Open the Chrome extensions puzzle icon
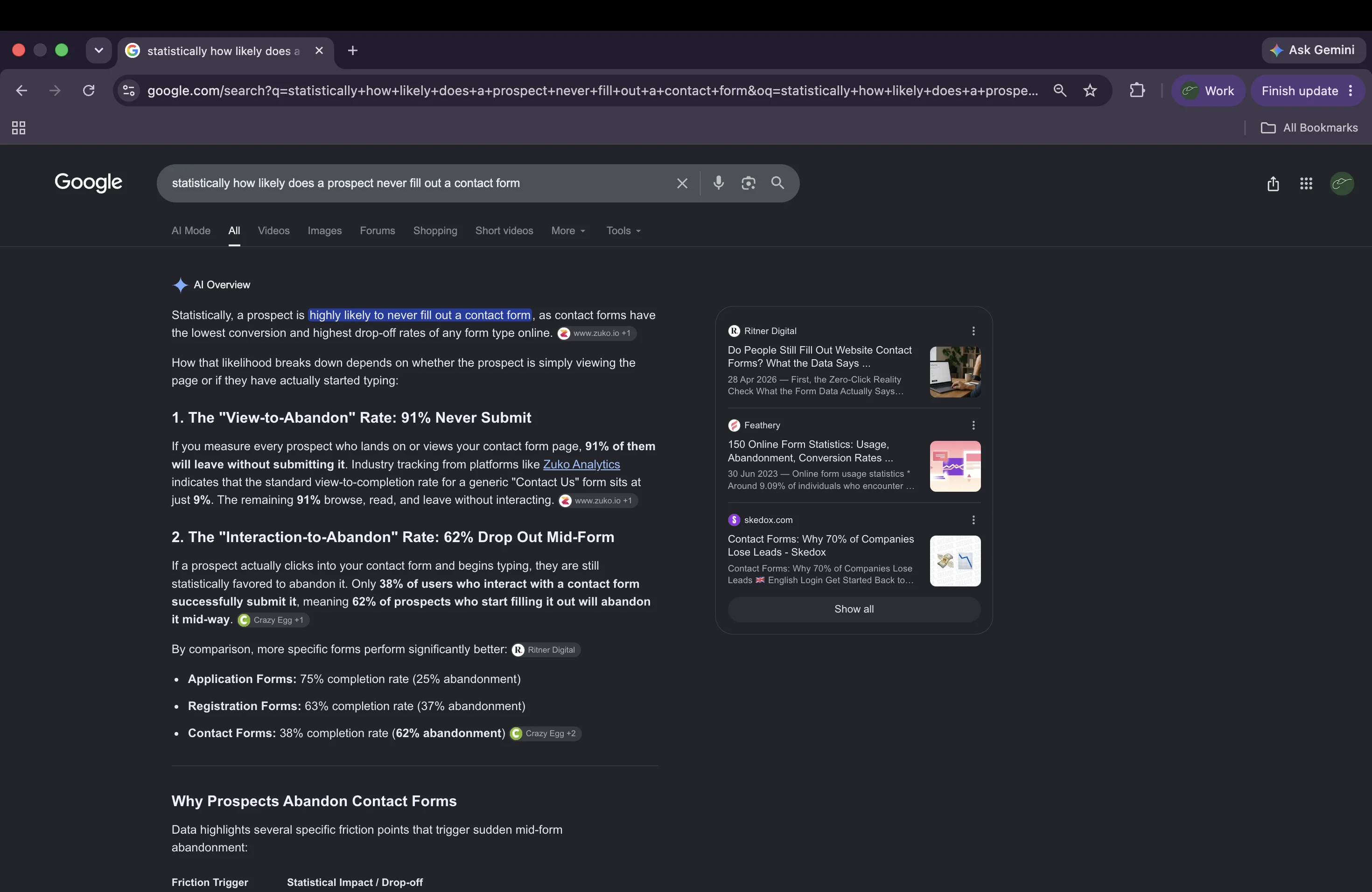This screenshot has height=892, width=1372. (x=1137, y=91)
